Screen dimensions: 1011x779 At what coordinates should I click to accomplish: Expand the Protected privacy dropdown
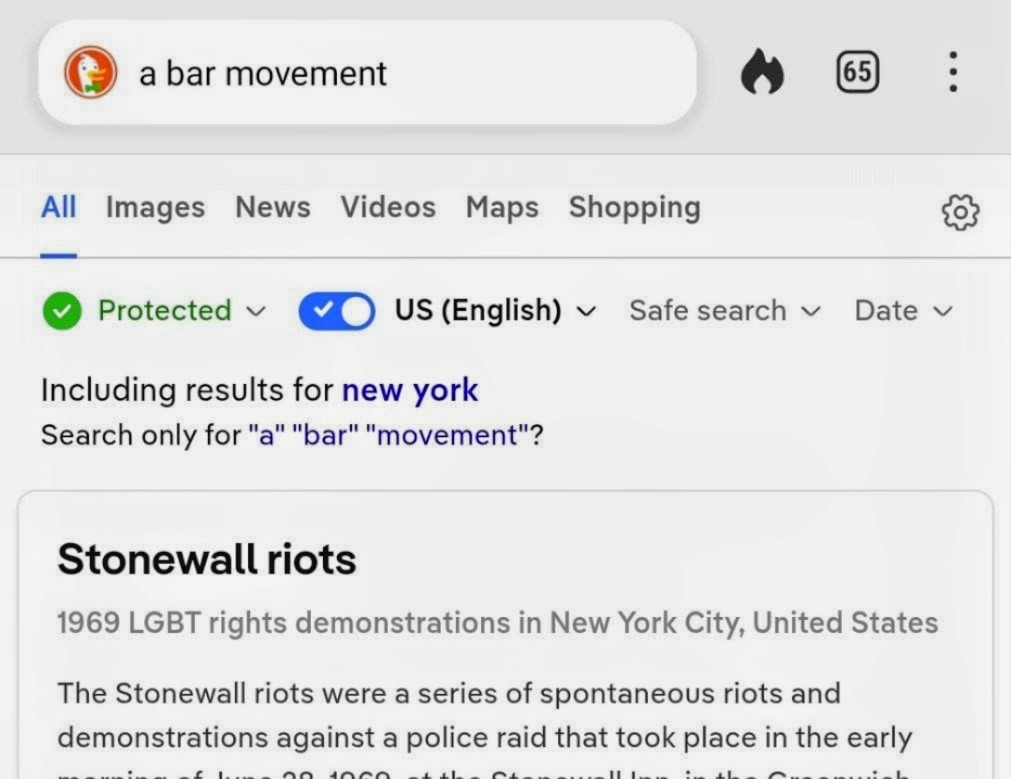pos(182,311)
